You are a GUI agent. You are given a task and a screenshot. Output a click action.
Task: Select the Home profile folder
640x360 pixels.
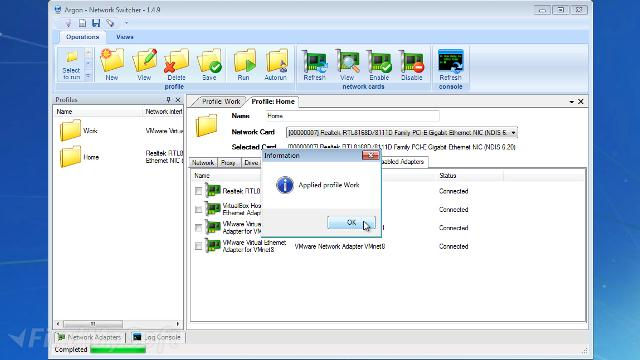tap(70, 157)
